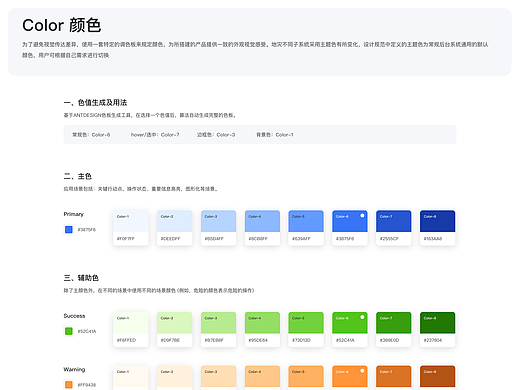Click the 'Color 颜色' page title
Viewport: 520px width, 390px height.
[x=62, y=25]
